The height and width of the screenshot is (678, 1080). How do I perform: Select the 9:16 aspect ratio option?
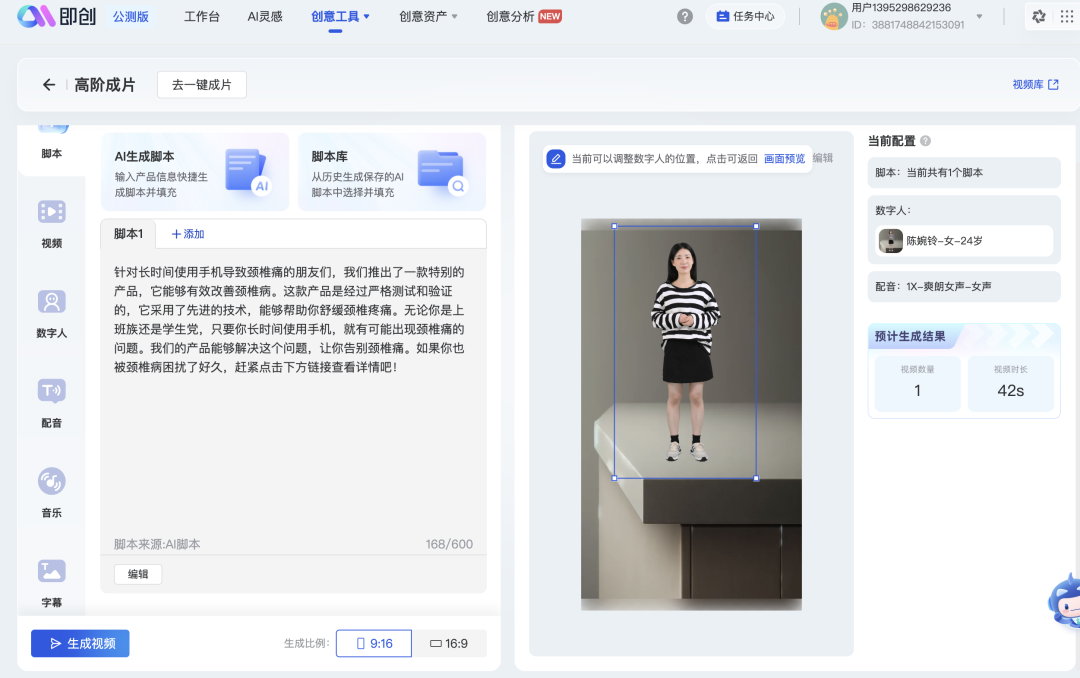coord(373,643)
